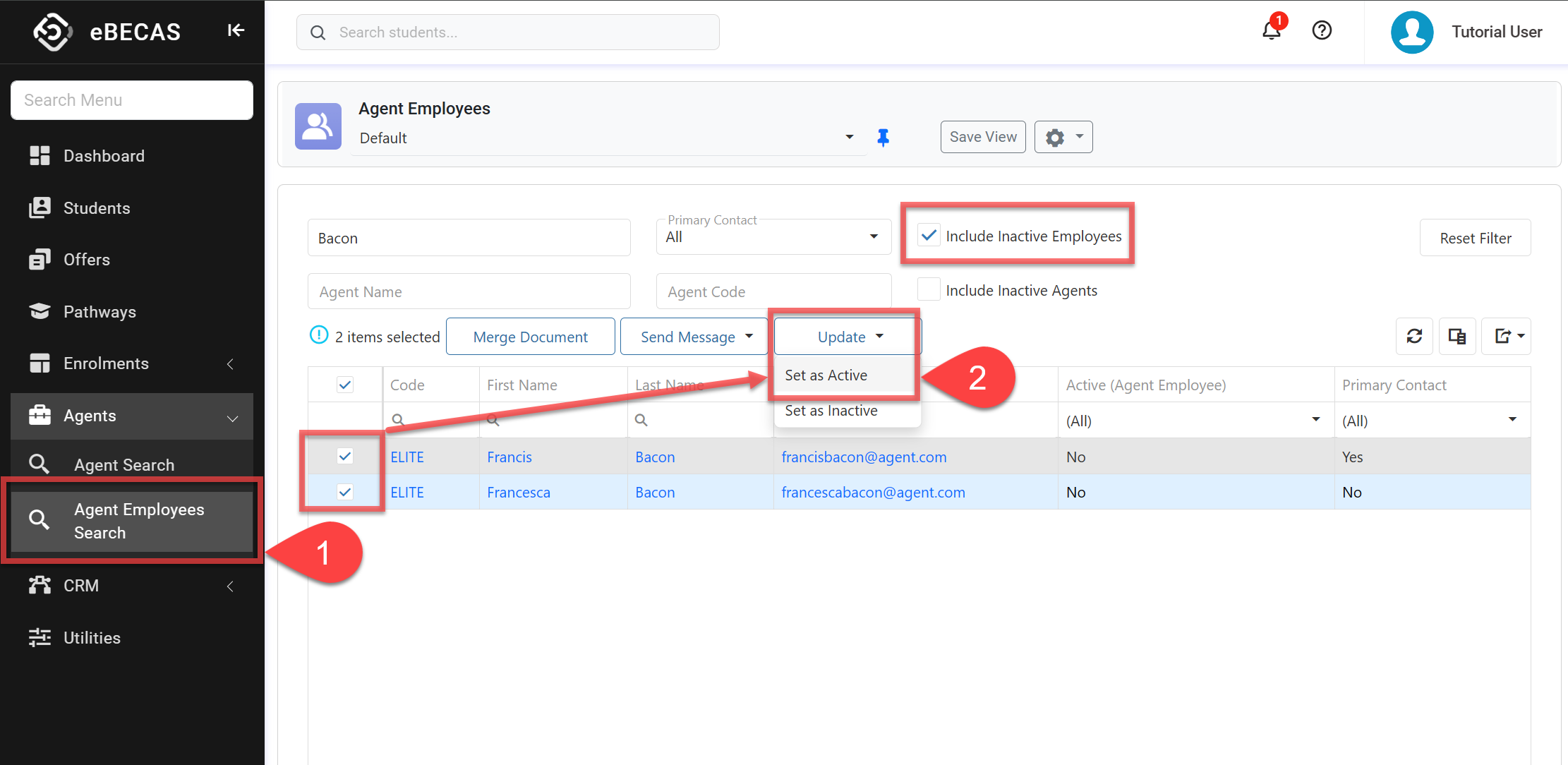Image resolution: width=1568 pixels, height=765 pixels.
Task: Open francescabacon@agent.com email link
Action: click(x=873, y=492)
